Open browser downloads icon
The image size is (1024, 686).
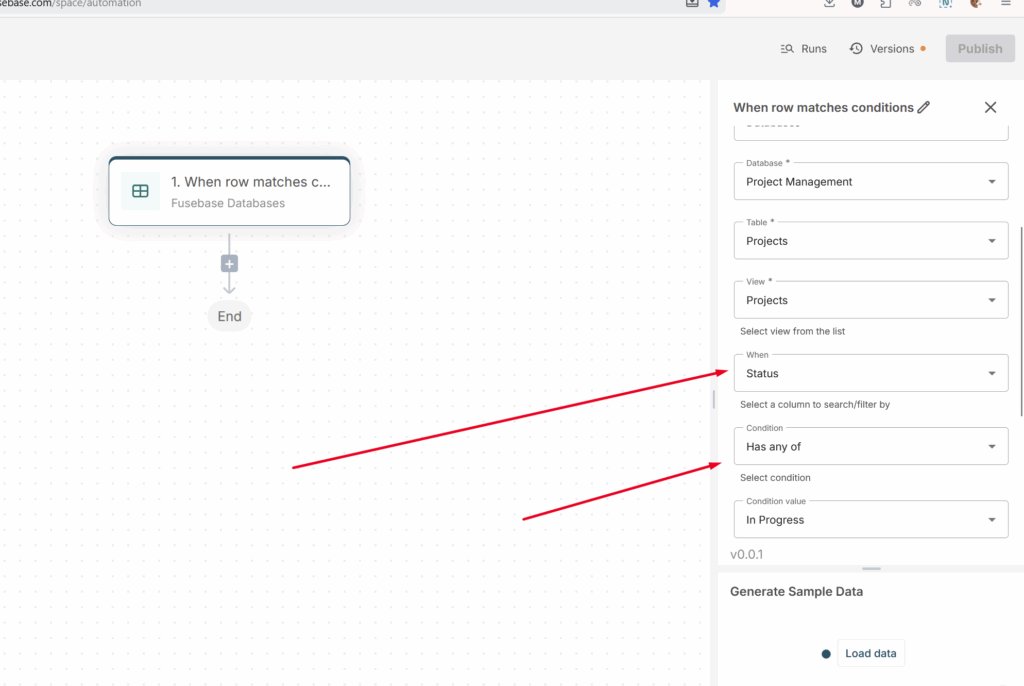(829, 3)
